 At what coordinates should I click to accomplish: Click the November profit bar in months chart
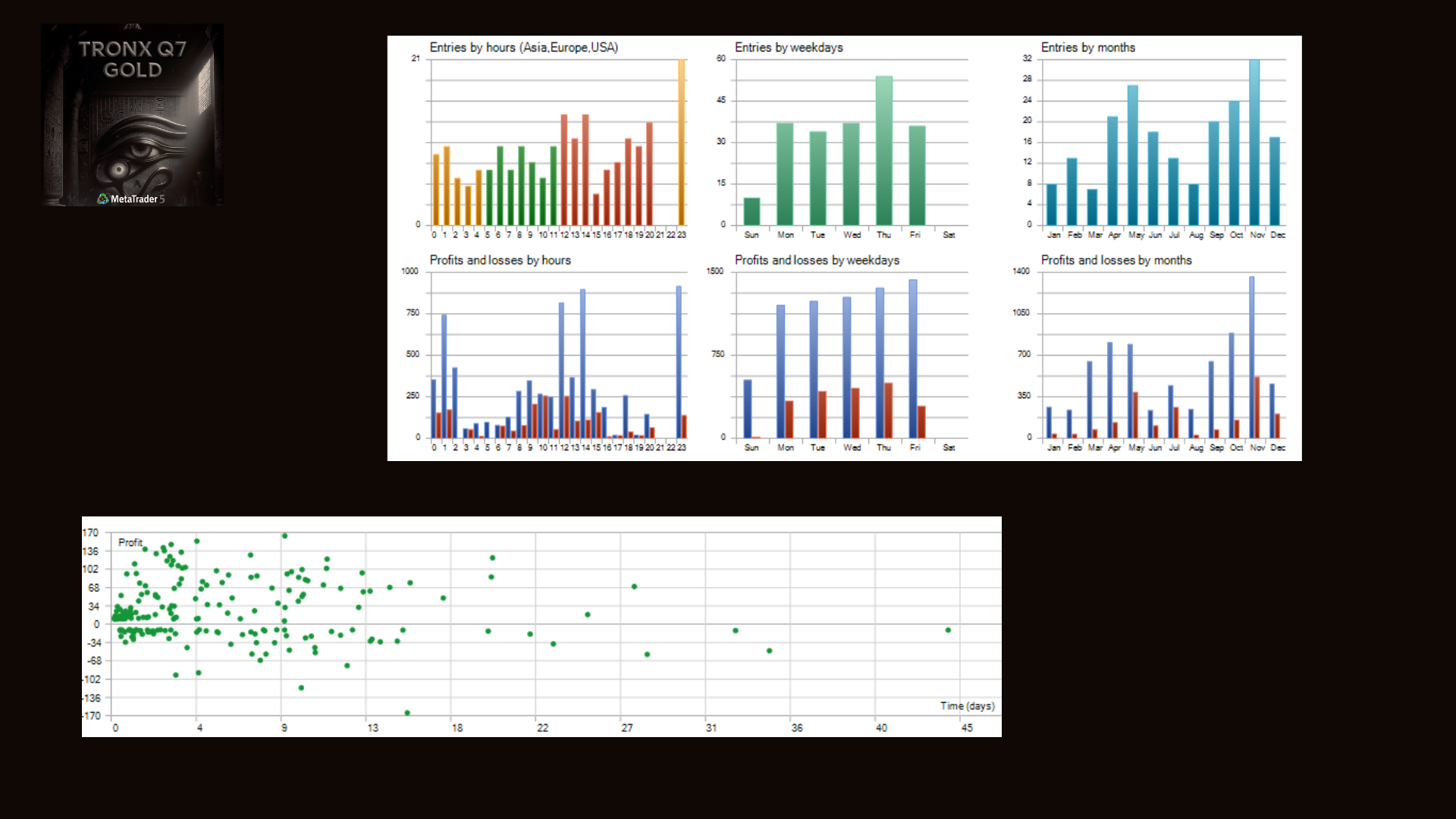1251,356
